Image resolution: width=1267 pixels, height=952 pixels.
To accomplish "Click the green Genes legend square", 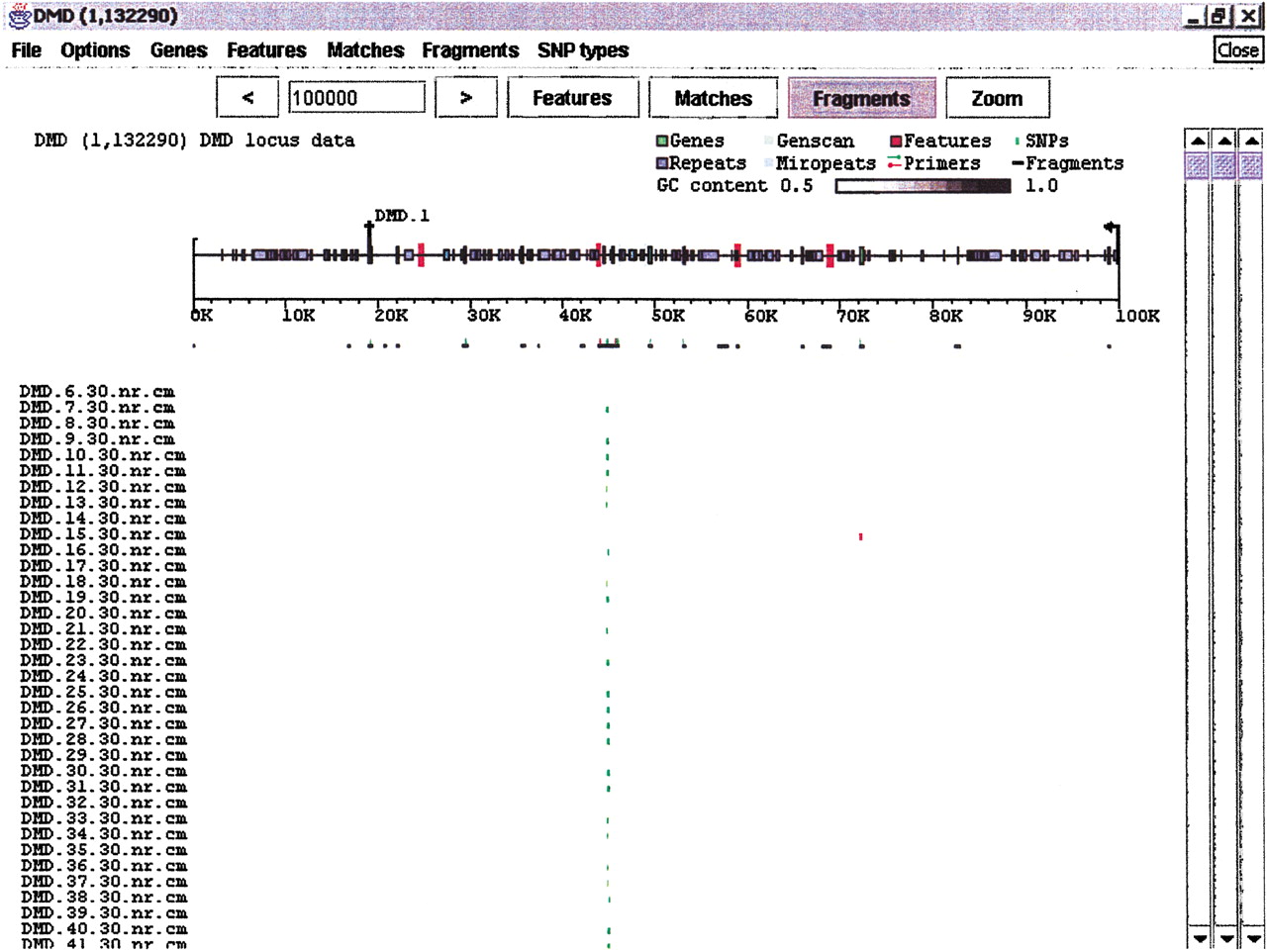I will tap(662, 142).
